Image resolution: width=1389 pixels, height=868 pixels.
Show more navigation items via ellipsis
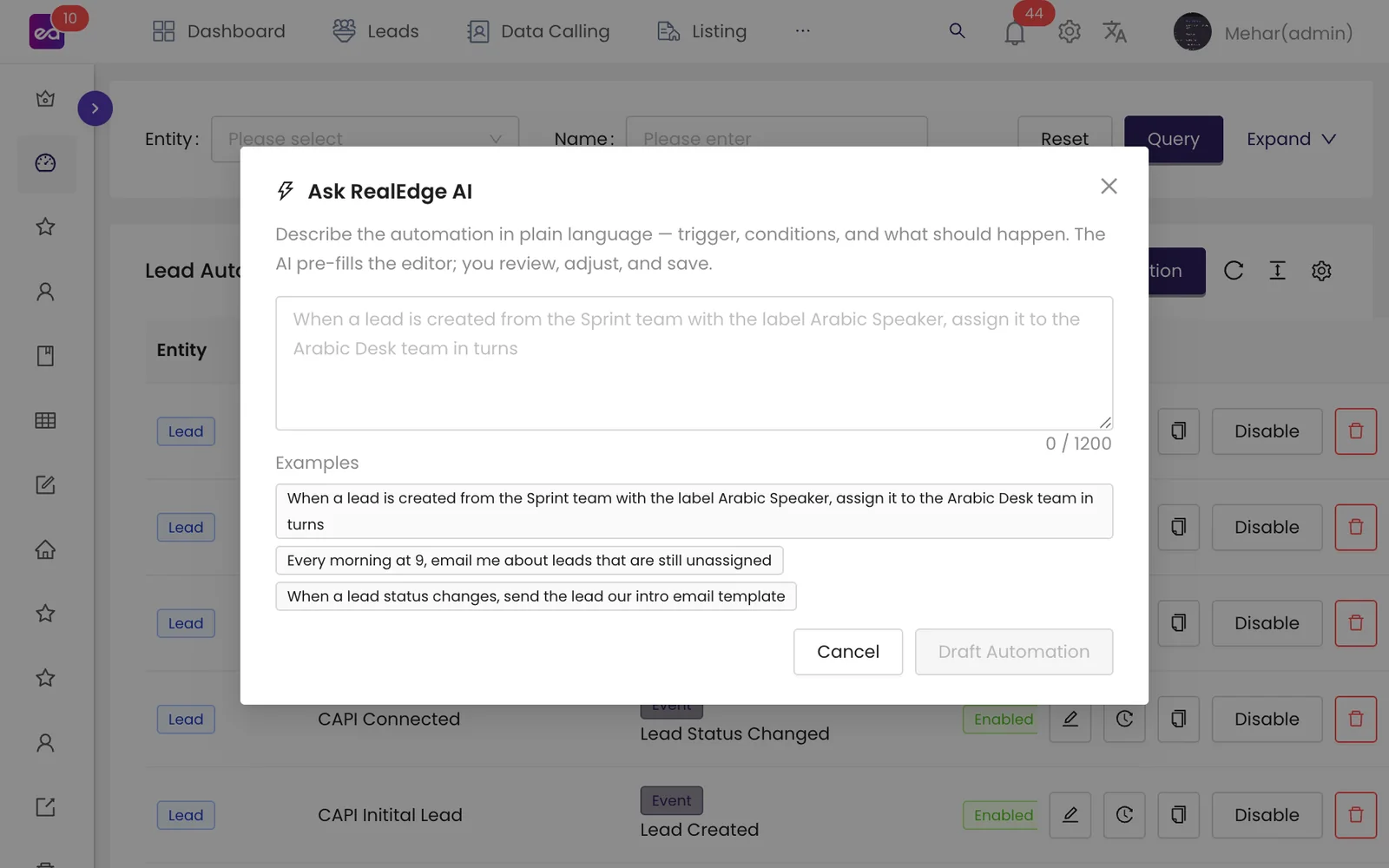[x=802, y=31]
